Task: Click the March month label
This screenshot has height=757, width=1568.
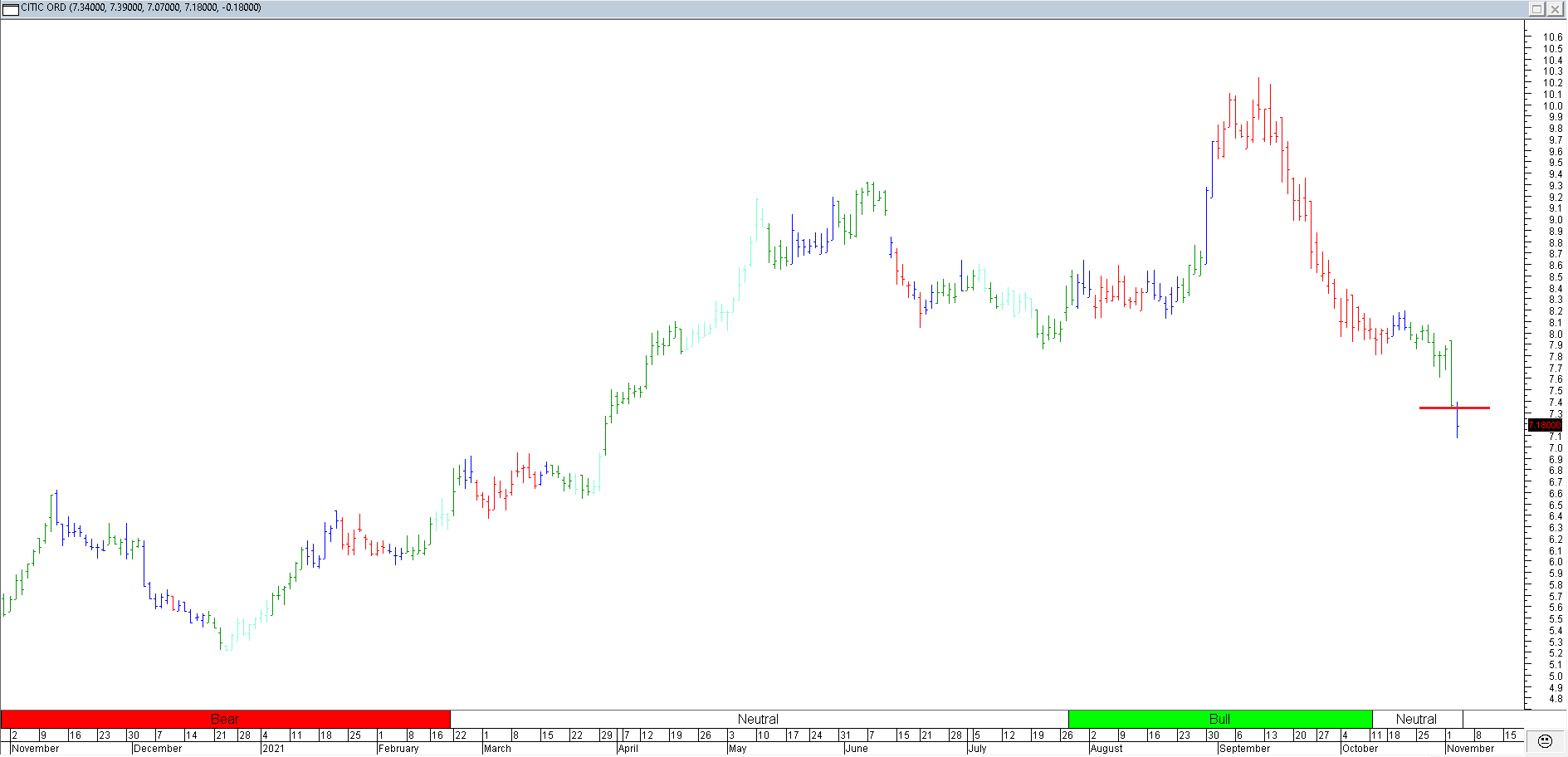Action: click(x=497, y=749)
